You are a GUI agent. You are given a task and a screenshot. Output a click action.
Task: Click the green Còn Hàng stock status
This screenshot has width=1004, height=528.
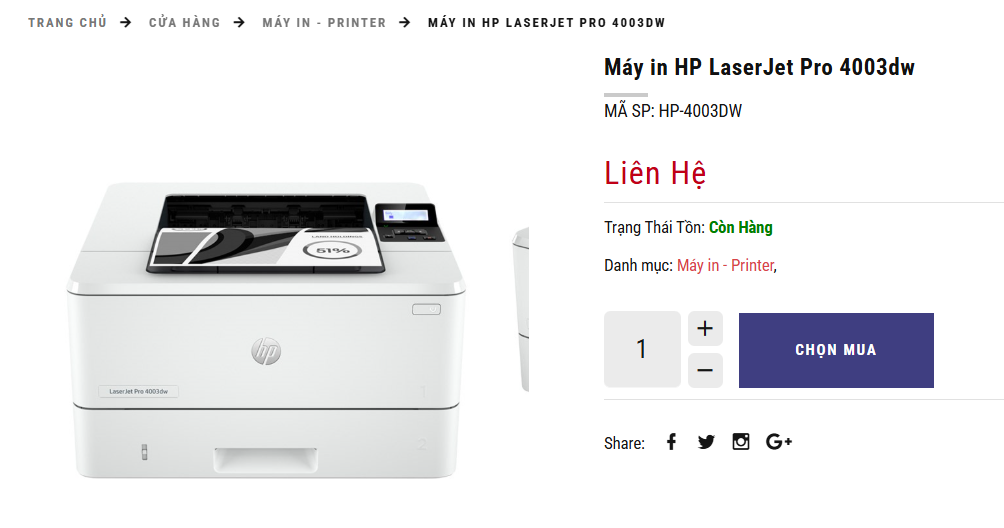741,227
